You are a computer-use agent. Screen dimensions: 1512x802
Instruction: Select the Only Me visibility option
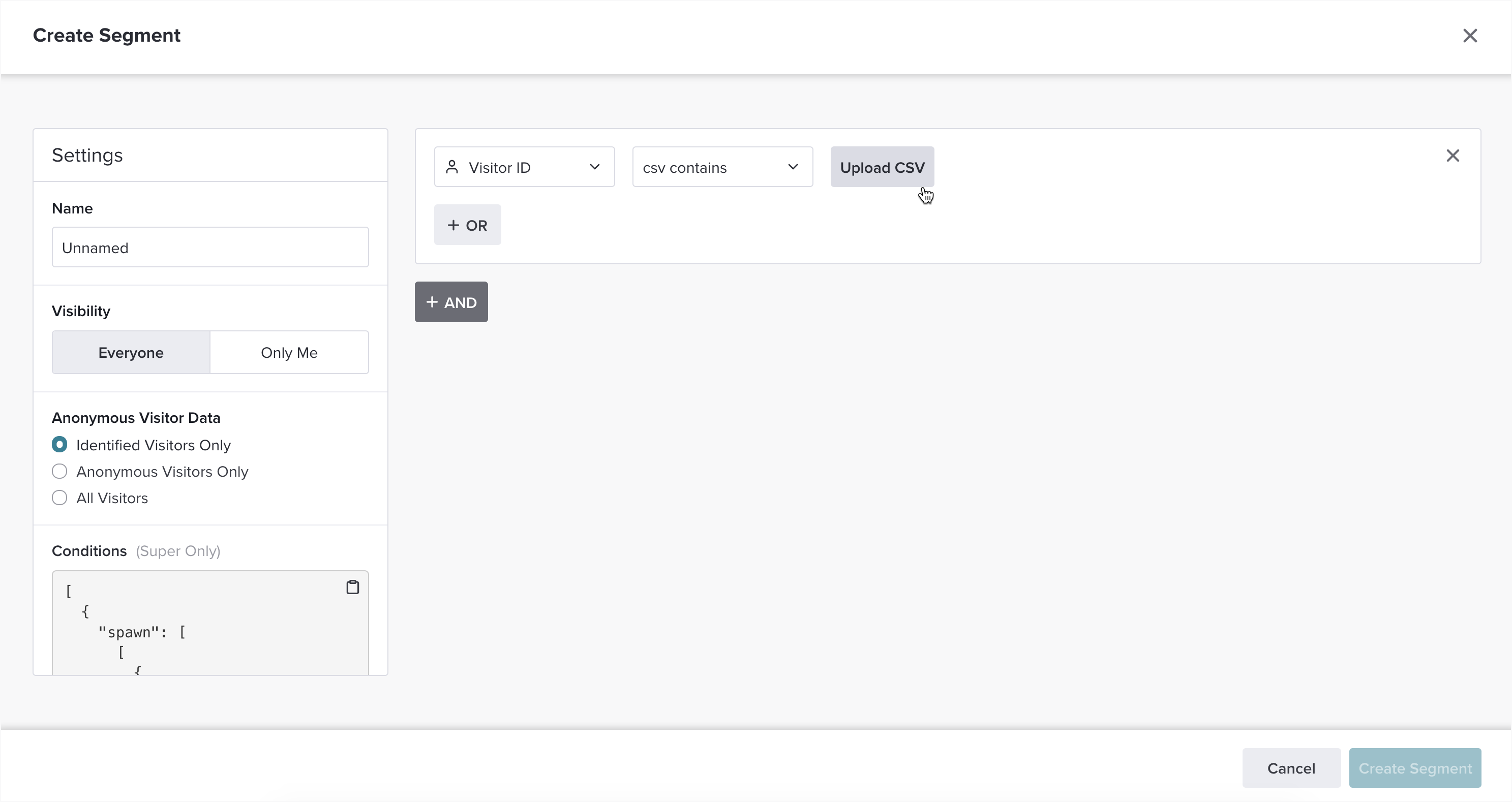pos(289,352)
